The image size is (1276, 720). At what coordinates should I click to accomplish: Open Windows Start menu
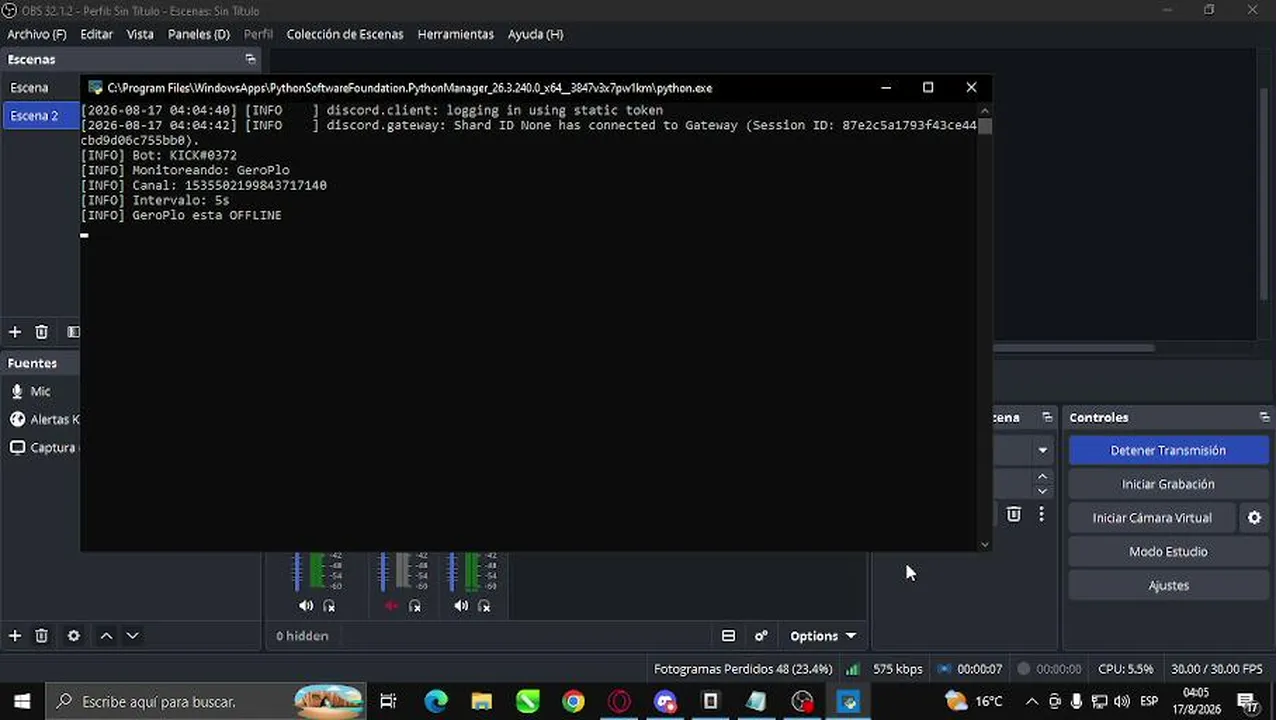pyautogui.click(x=22, y=702)
